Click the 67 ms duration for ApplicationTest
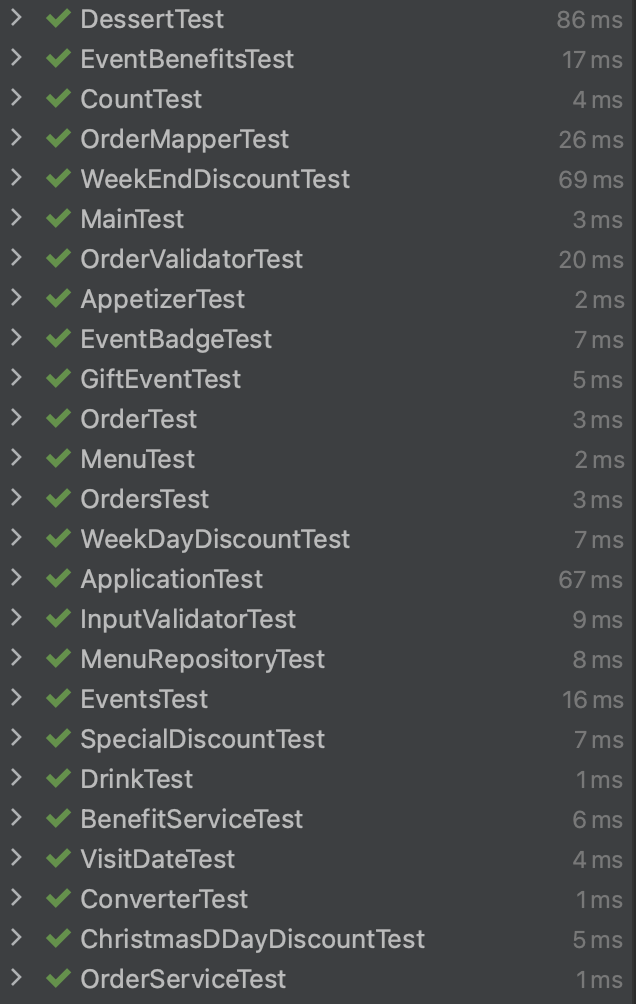636x1004 pixels. [590, 579]
